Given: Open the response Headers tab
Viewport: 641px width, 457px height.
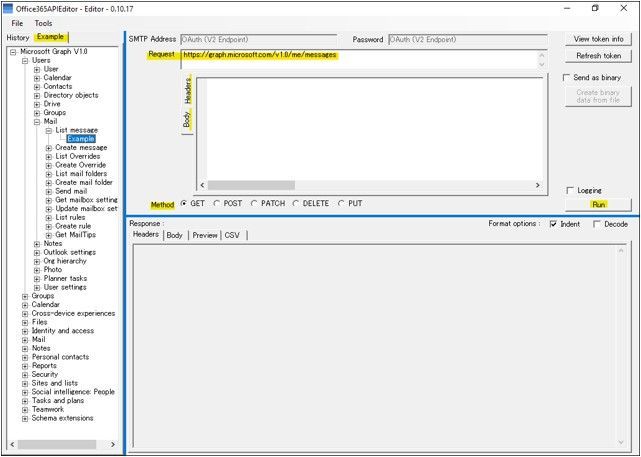Looking at the screenshot, I should click(x=146, y=234).
